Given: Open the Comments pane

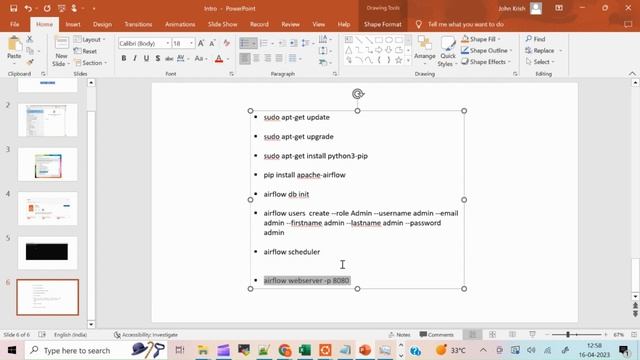Looking at the screenshot, I should (x=437, y=335).
